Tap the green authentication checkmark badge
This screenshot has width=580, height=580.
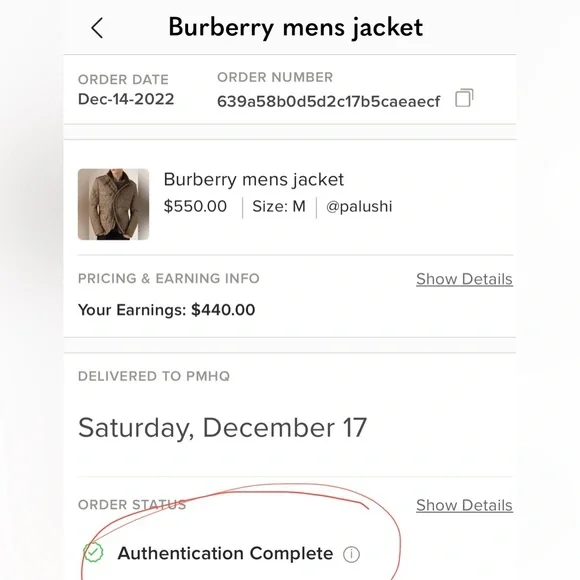point(93,553)
